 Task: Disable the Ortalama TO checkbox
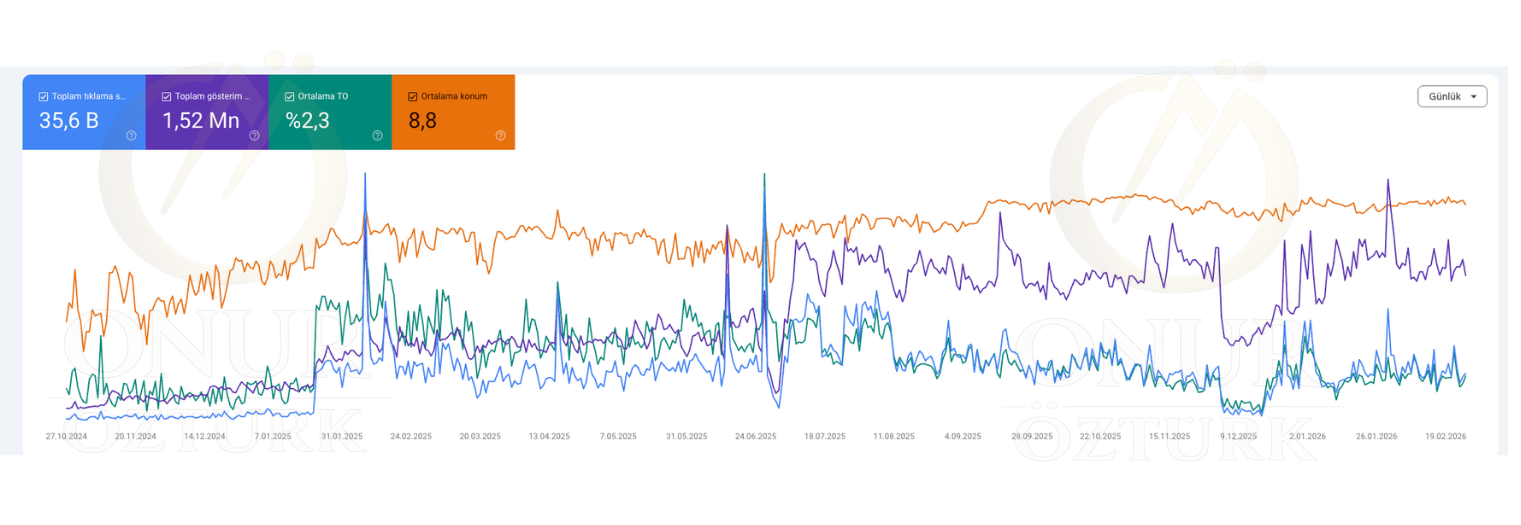pyautogui.click(x=289, y=97)
